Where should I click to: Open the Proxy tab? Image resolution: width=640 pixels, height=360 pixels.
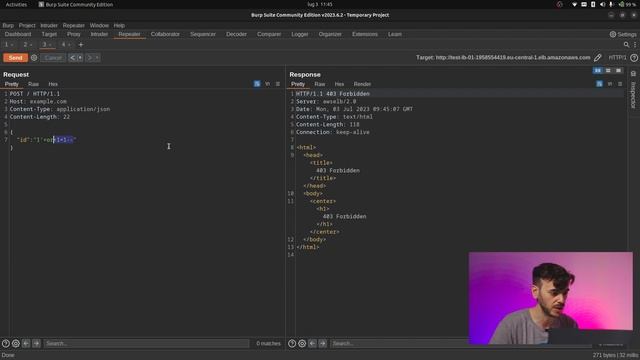point(73,34)
